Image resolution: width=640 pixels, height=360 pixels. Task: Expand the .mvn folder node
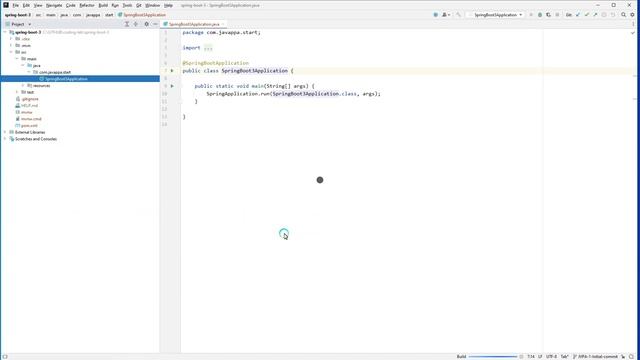point(11,45)
